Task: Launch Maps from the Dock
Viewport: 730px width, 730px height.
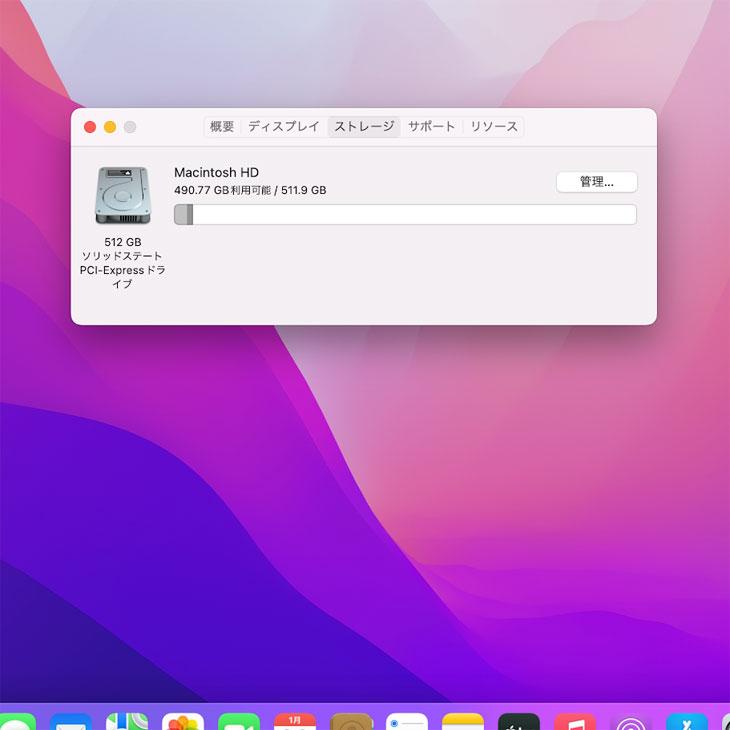Action: pos(127,721)
